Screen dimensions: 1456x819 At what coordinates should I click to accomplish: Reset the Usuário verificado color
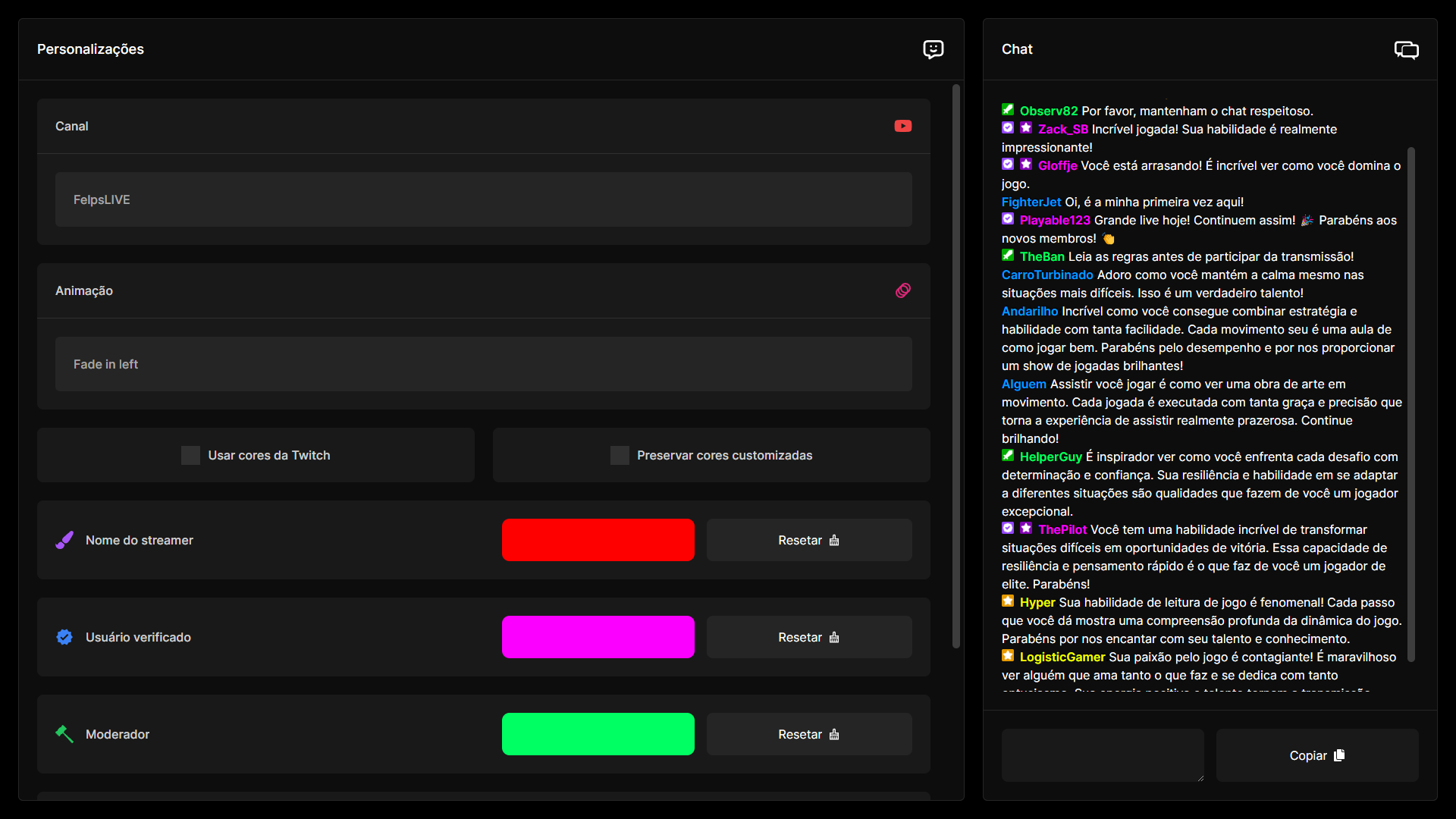(808, 637)
